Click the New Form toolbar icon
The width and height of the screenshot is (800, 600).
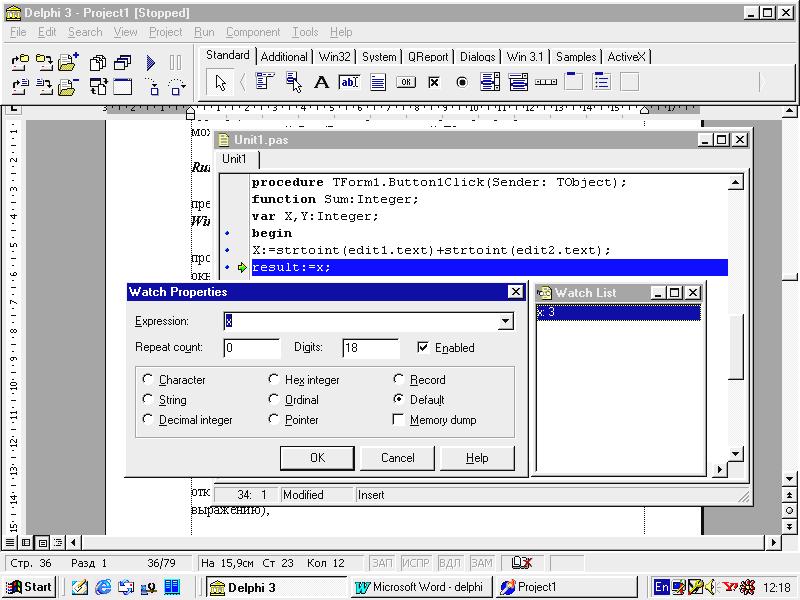pyautogui.click(x=122, y=87)
